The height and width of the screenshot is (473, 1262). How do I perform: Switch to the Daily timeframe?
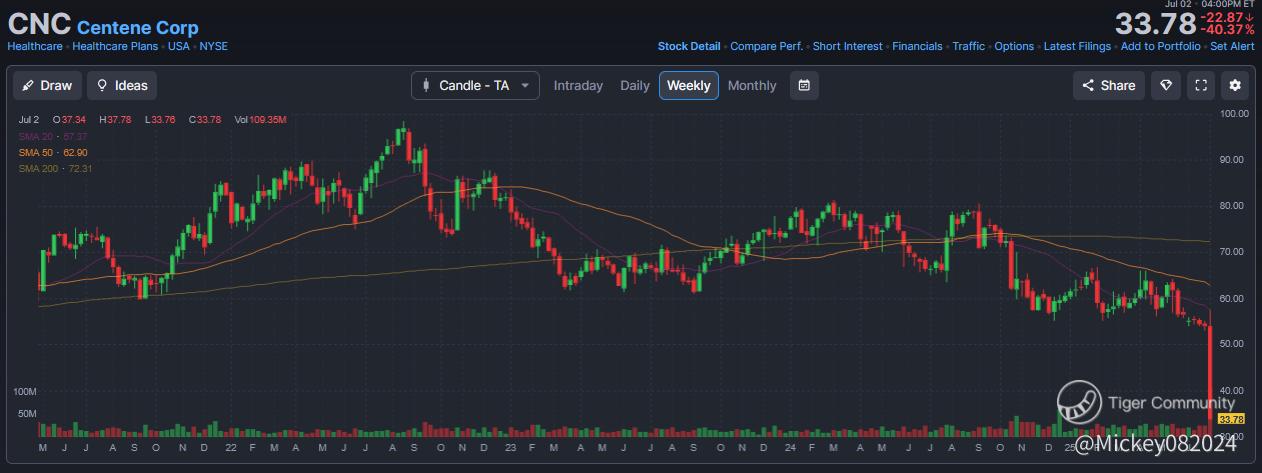[635, 85]
